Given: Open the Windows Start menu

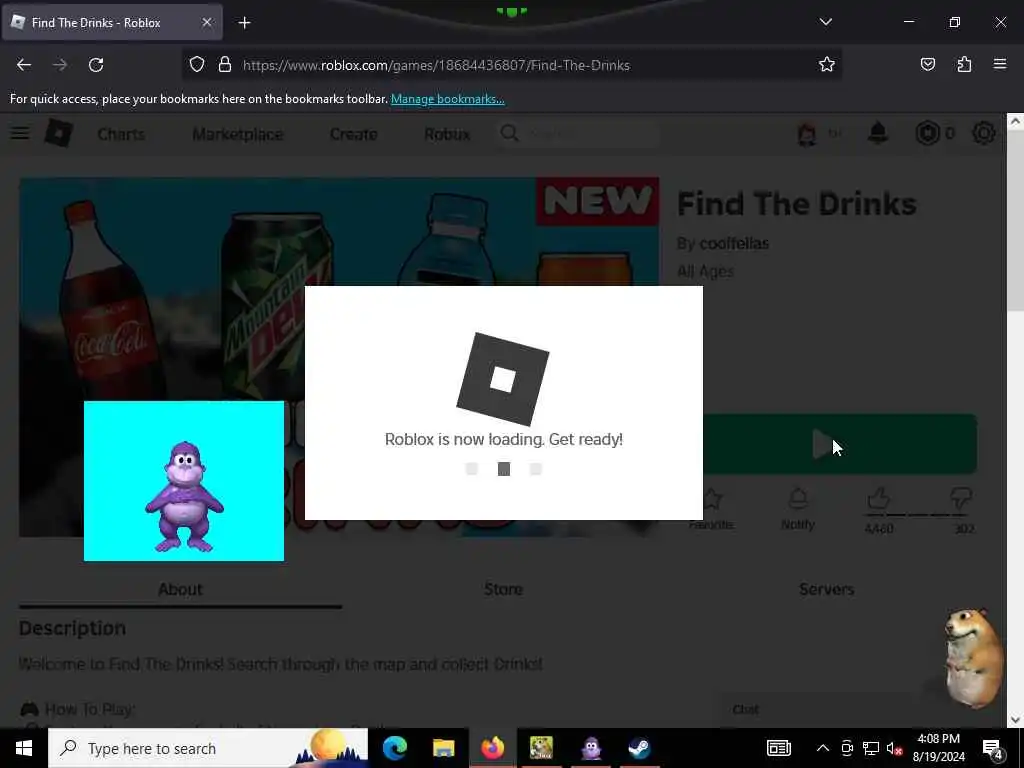Looking at the screenshot, I should tap(24, 748).
